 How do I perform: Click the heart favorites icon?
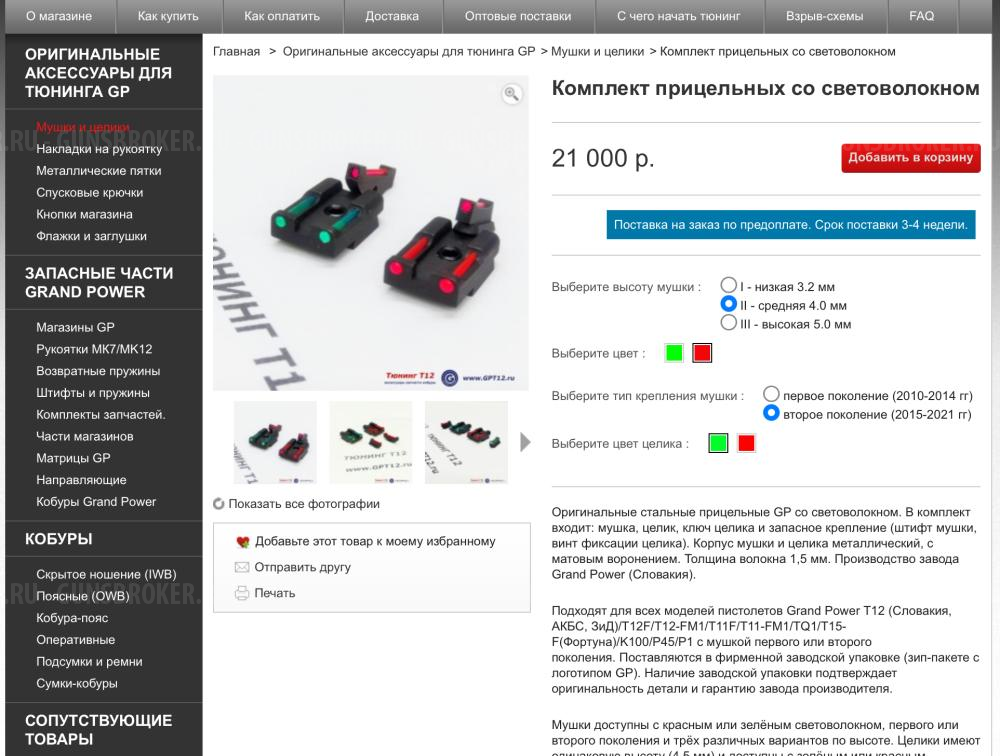point(242,542)
